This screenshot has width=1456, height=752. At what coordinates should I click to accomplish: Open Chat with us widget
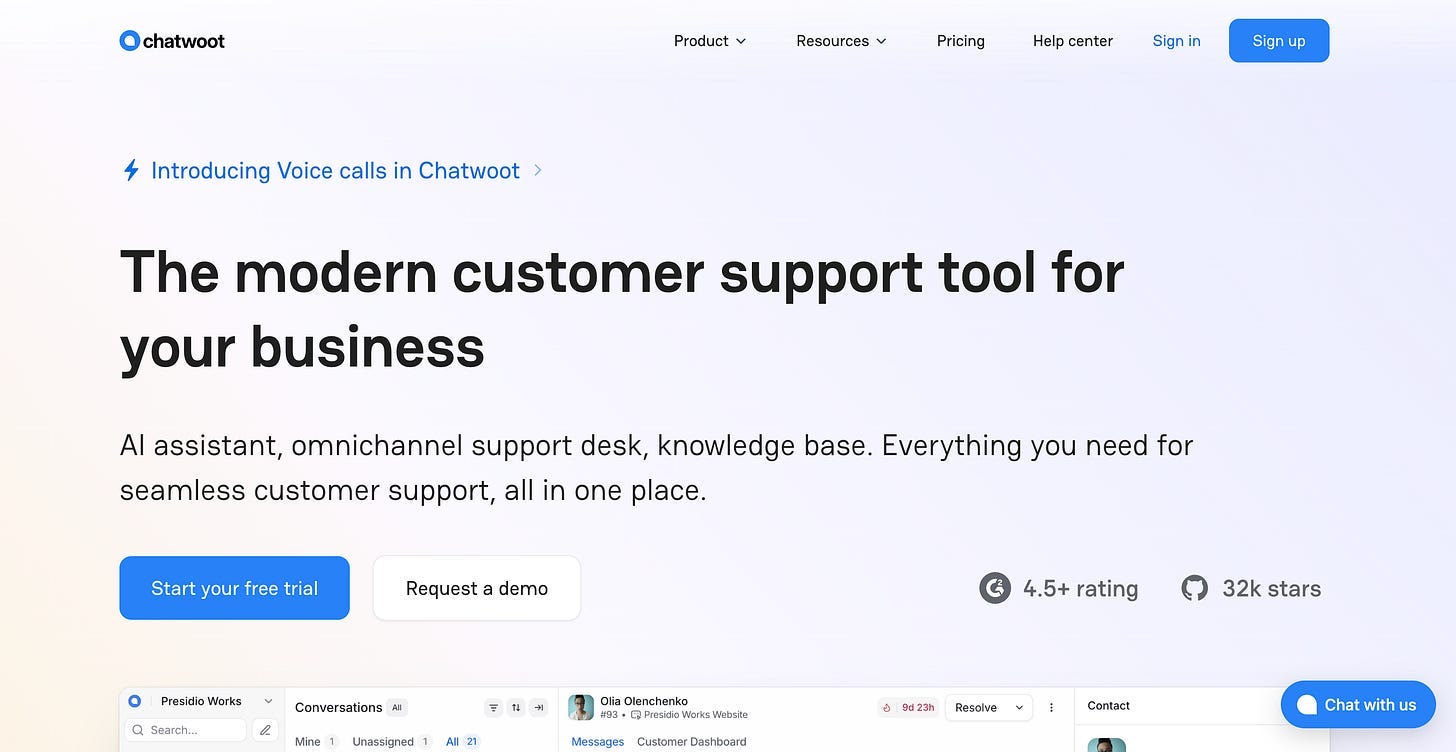(1358, 705)
